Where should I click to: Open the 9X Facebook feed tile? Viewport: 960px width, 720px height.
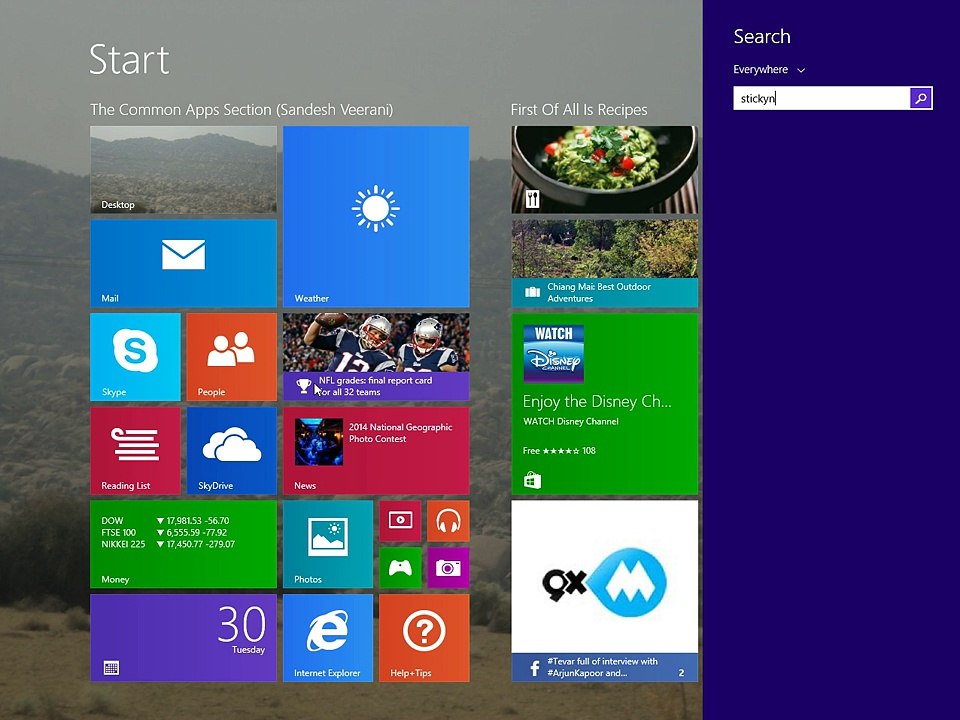(604, 591)
